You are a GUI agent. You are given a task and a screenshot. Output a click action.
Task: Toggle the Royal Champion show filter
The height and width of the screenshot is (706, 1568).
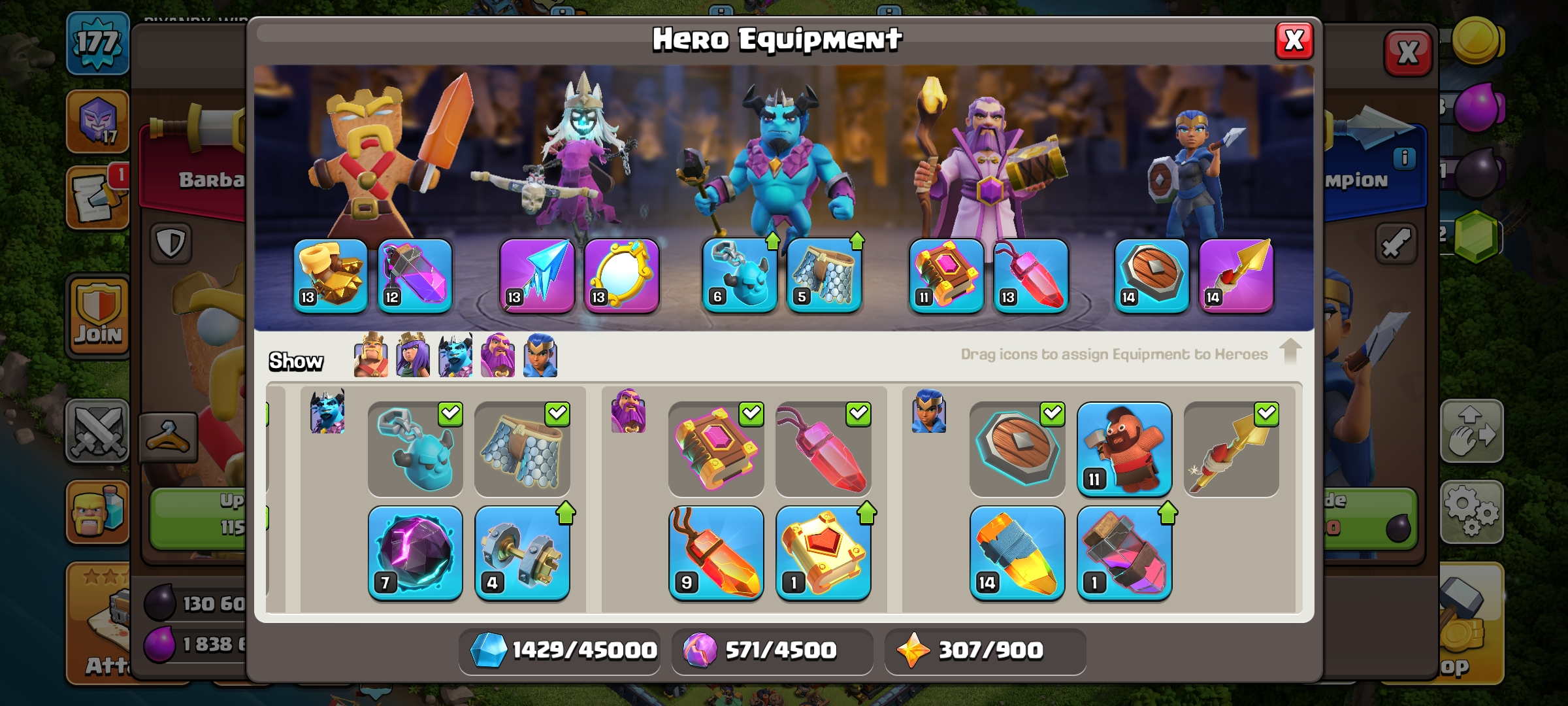point(540,356)
